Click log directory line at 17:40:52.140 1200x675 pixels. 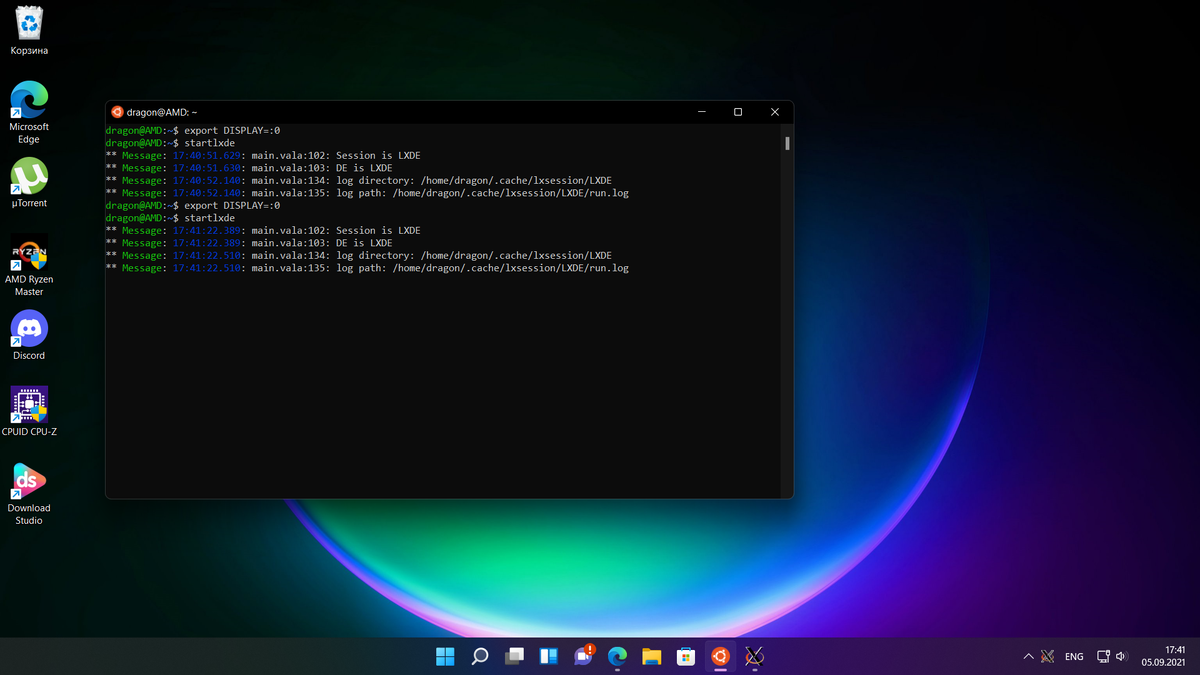(358, 181)
